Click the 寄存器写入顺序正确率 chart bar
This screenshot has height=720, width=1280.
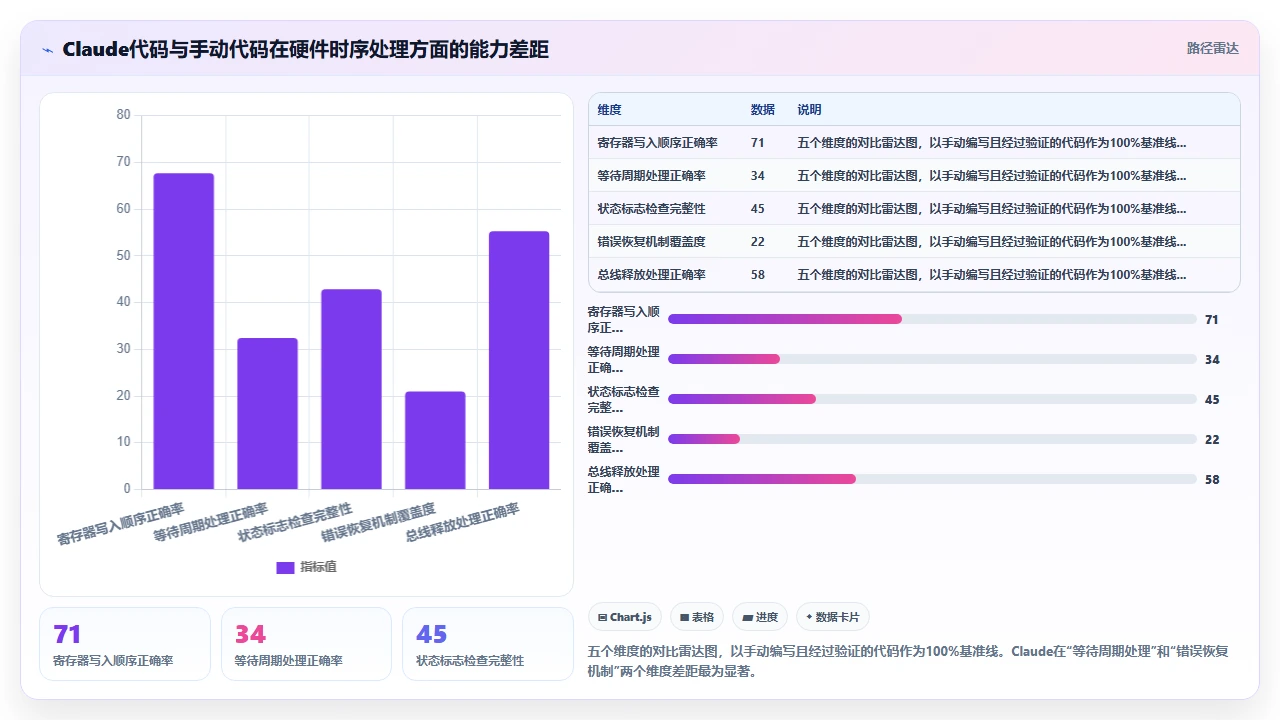pos(183,331)
